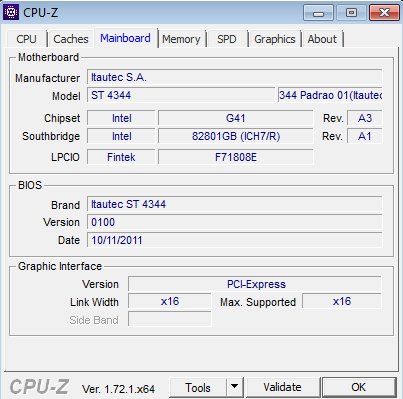
Task: Click the CPU-Z application icon in title bar
Action: point(11,12)
